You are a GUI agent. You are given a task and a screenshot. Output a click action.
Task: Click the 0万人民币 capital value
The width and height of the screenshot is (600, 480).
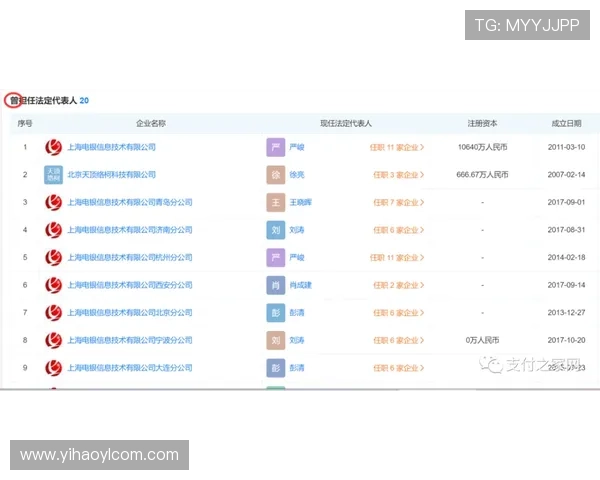coord(482,340)
